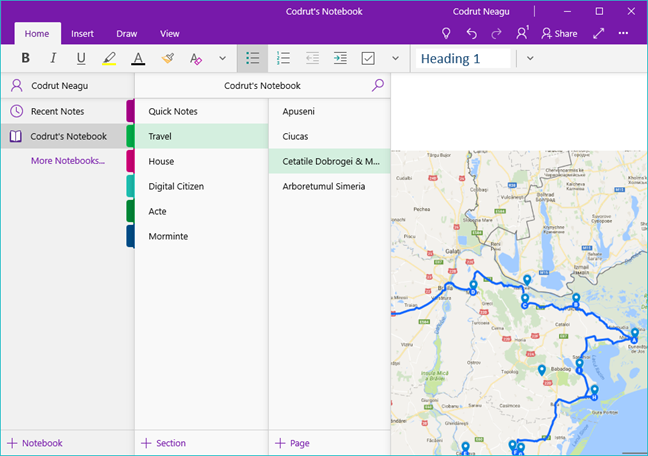Add a new Page
The image size is (648, 456).
coord(292,443)
